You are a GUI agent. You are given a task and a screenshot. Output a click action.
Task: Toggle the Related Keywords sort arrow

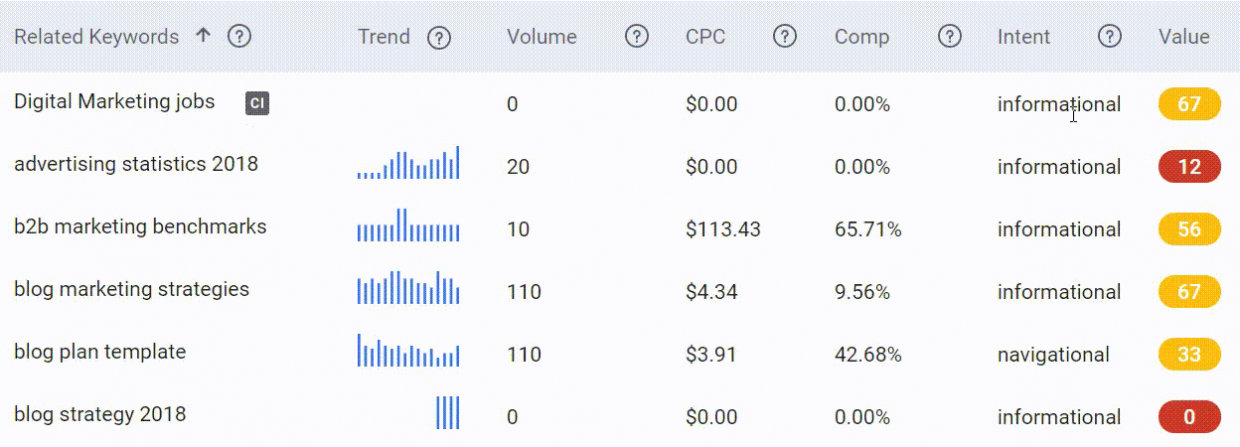click(203, 36)
